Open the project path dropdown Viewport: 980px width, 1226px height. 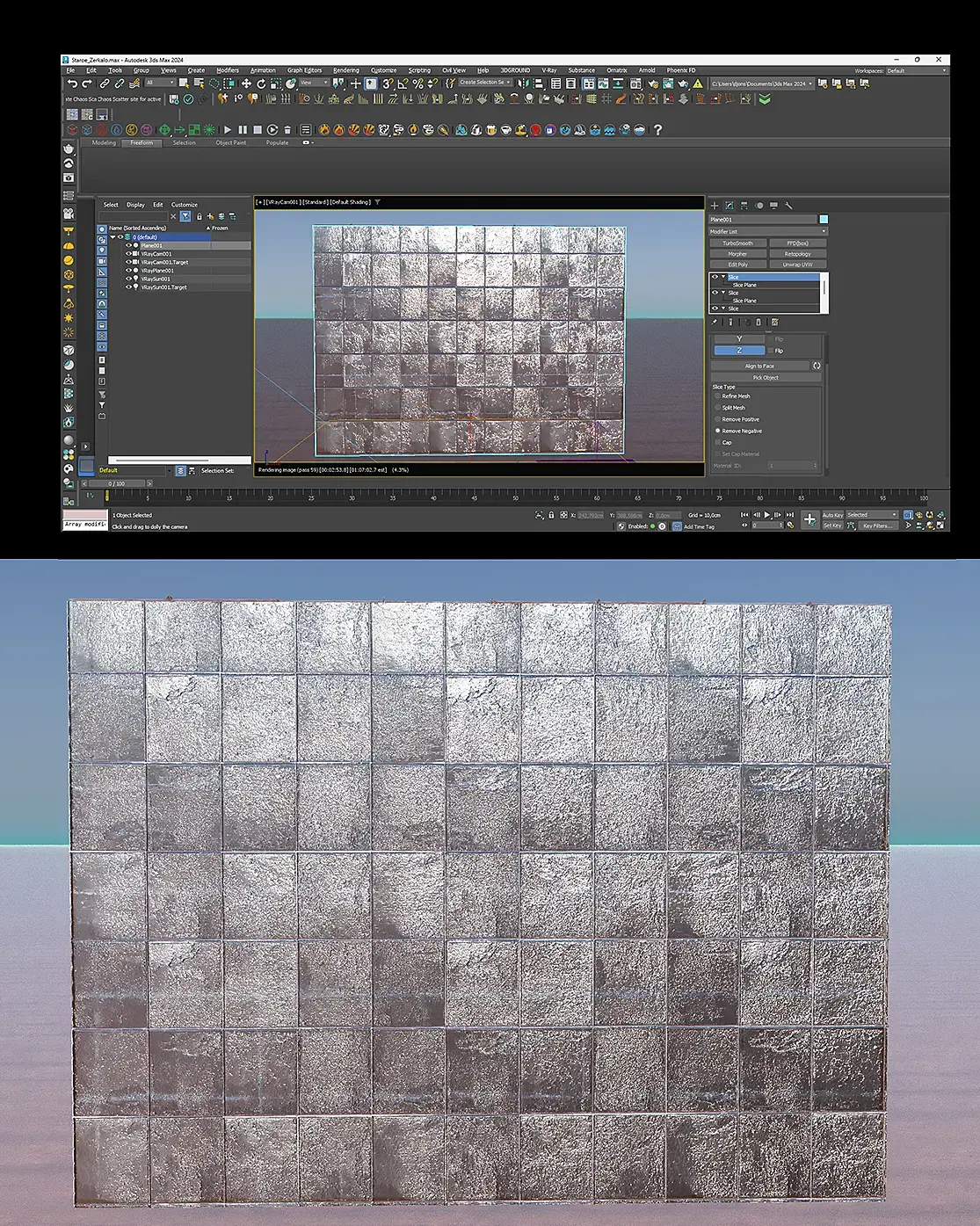tap(762, 83)
